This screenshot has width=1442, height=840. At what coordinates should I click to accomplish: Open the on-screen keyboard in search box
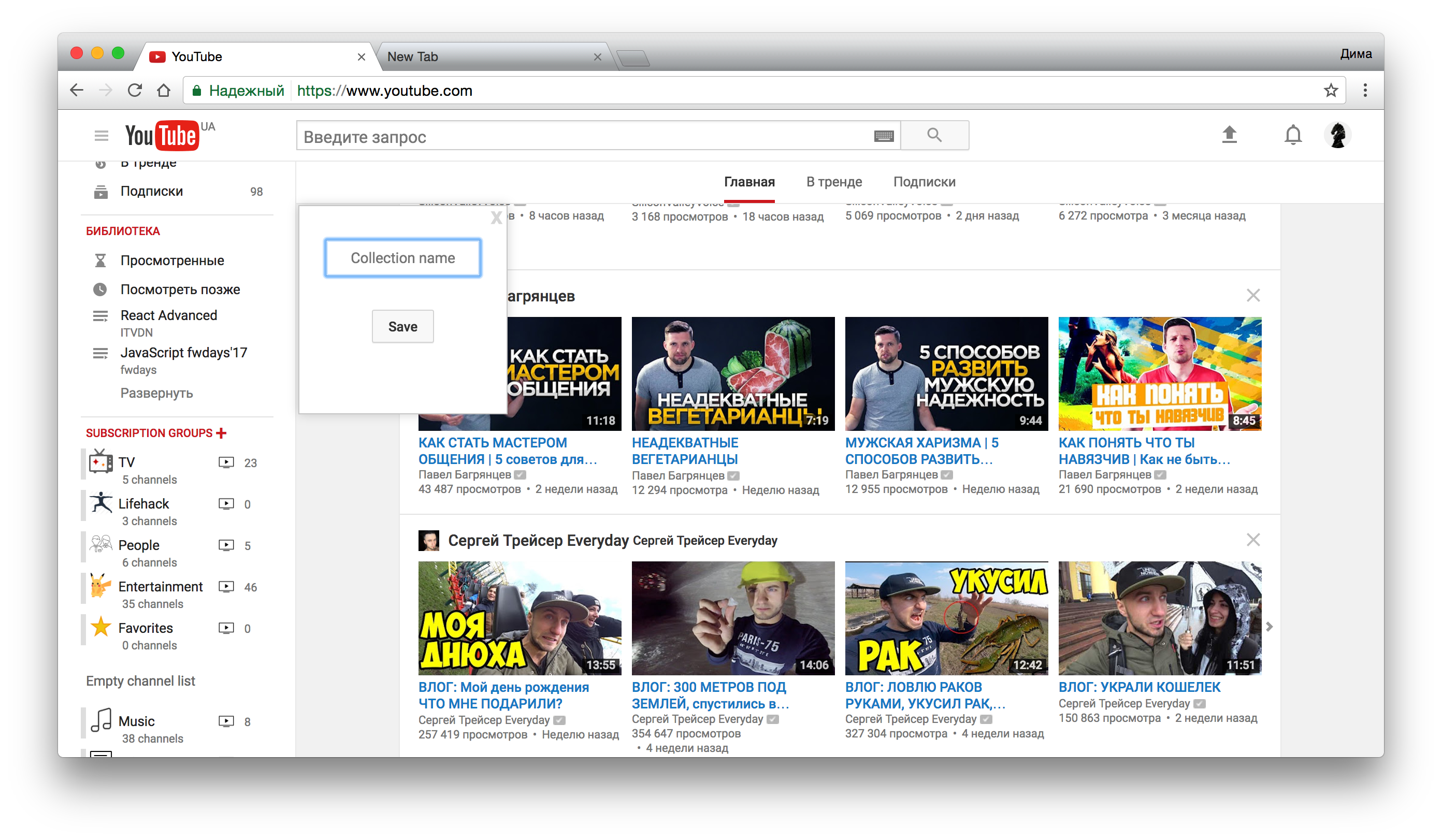click(884, 136)
